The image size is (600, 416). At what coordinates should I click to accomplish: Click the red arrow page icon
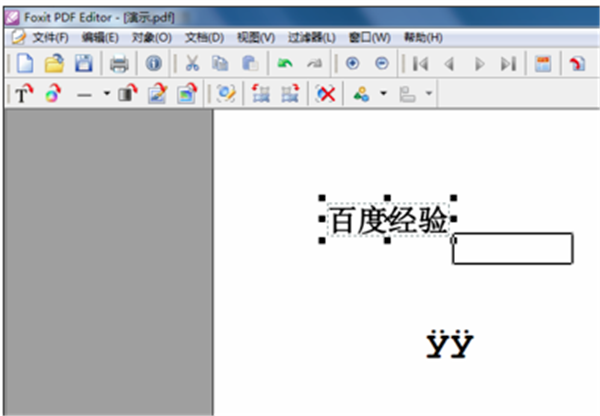(x=577, y=64)
